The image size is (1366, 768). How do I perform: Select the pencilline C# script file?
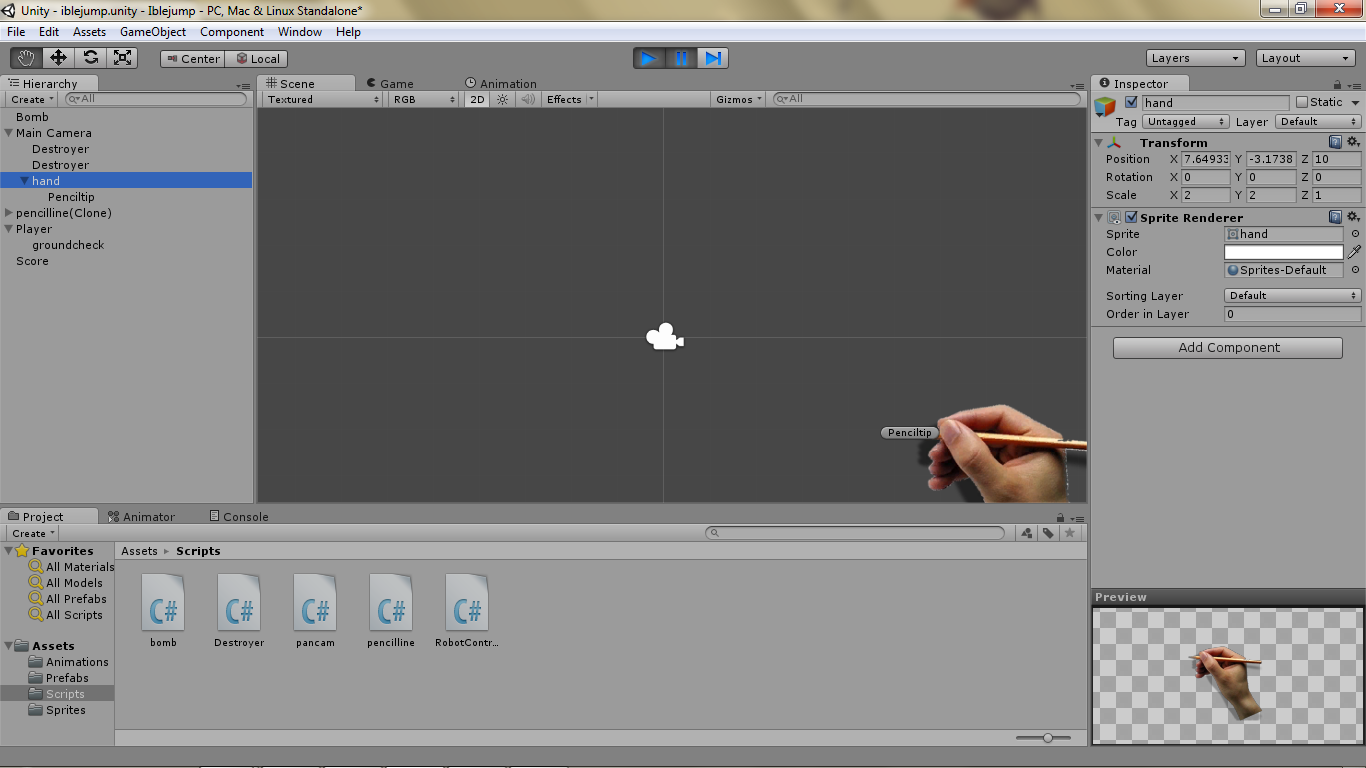(x=391, y=611)
